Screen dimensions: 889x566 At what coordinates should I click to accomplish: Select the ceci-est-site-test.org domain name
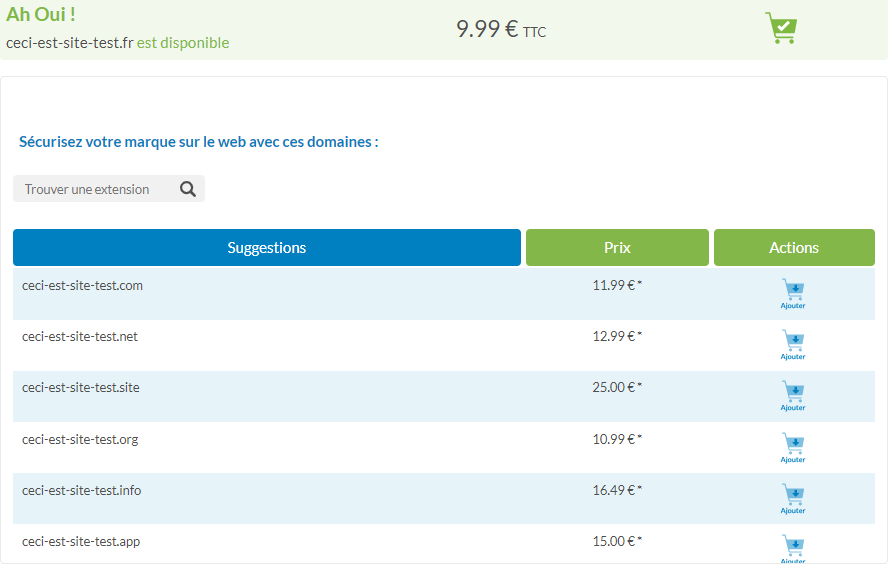pyautogui.click(x=80, y=440)
